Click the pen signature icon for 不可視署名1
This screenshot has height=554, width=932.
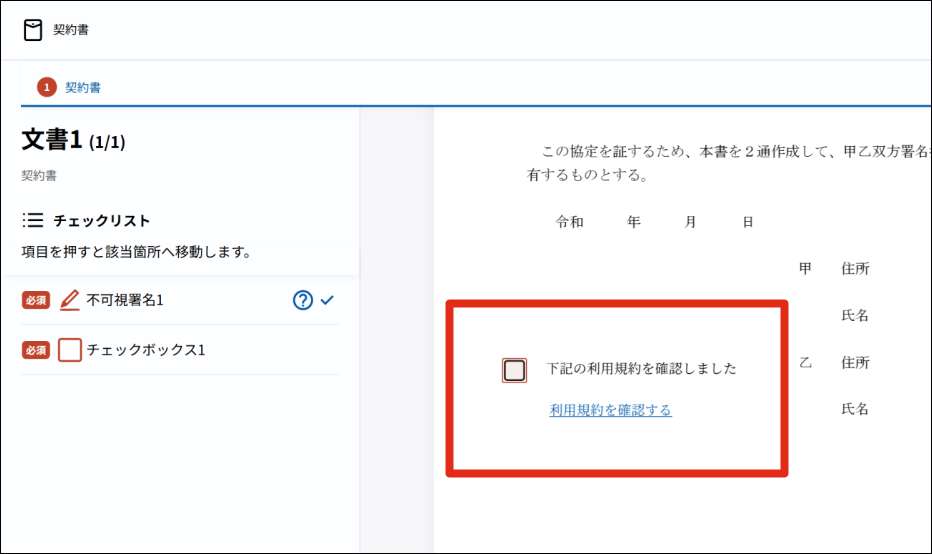(x=70, y=300)
